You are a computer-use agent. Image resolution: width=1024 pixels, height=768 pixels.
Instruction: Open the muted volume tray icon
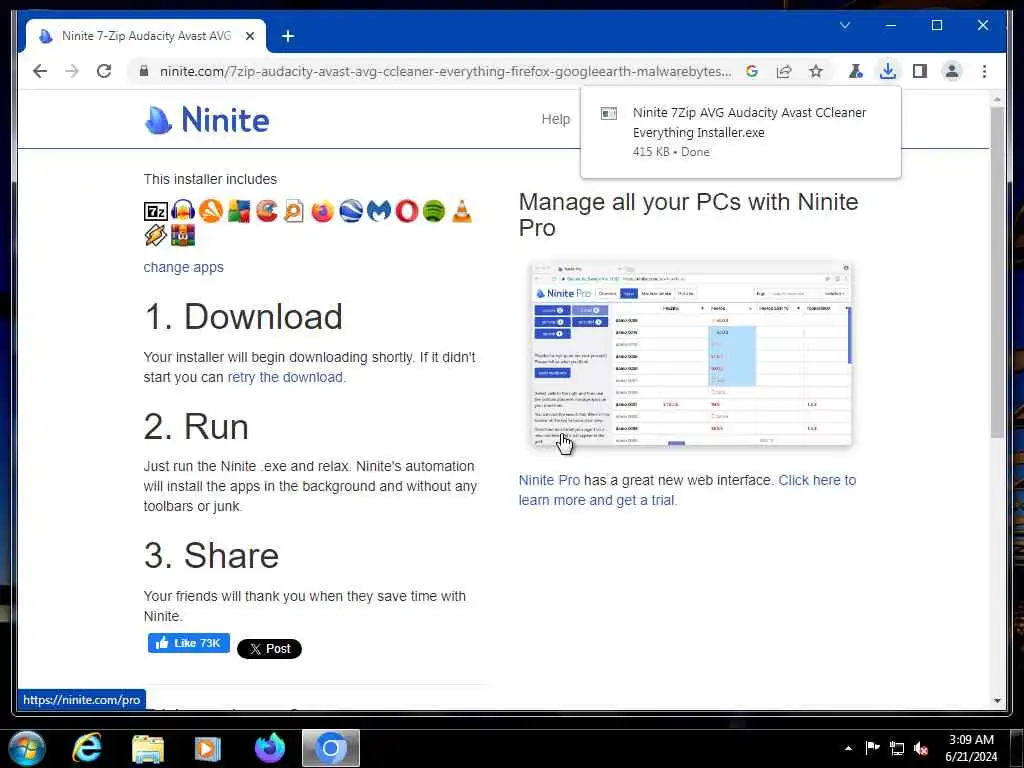[921, 748]
